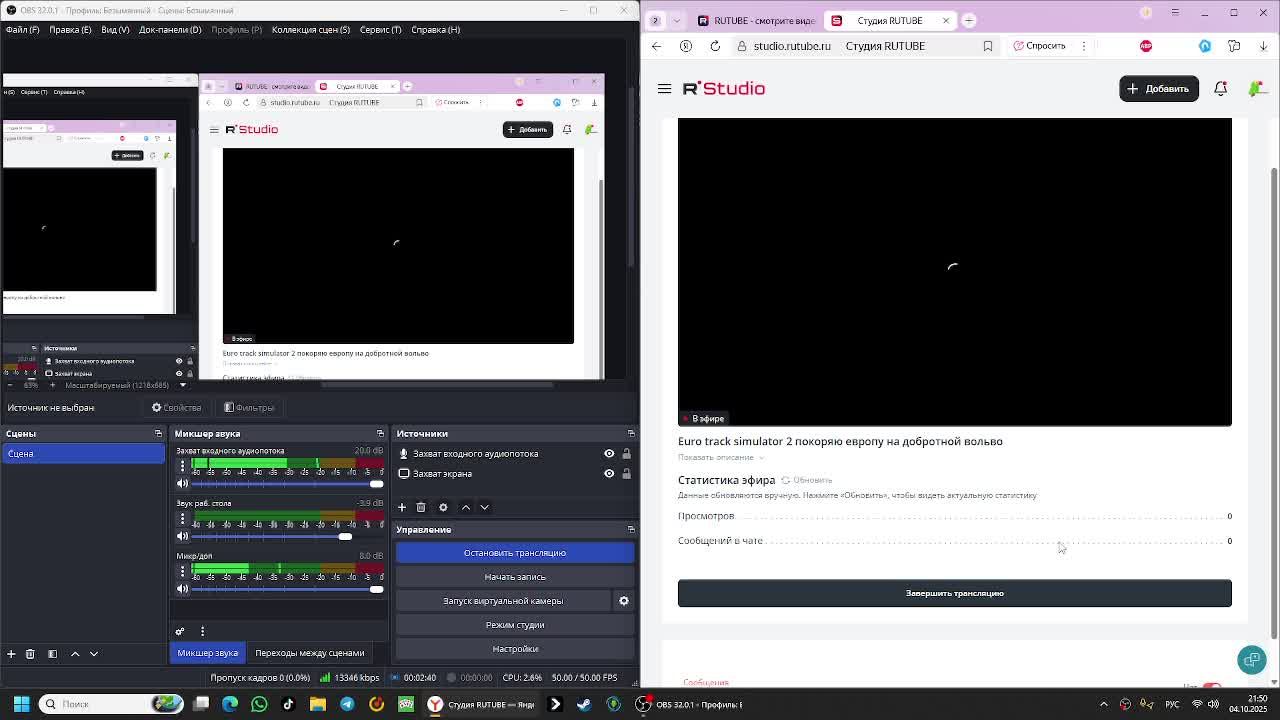The width and height of the screenshot is (1280, 720).
Task: Delete selected source using trash icon
Action: 421,507
